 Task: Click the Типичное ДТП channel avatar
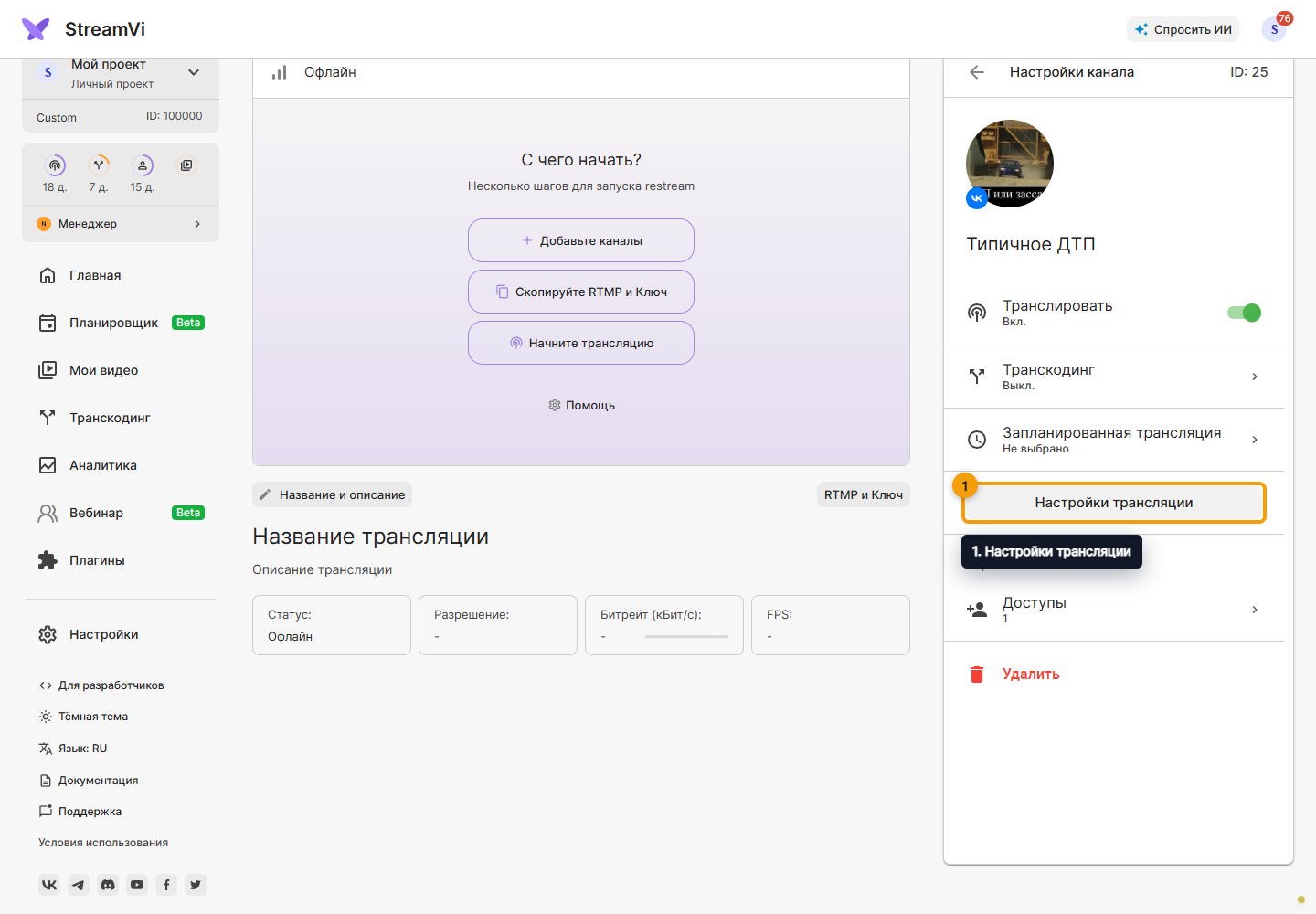click(1010, 164)
